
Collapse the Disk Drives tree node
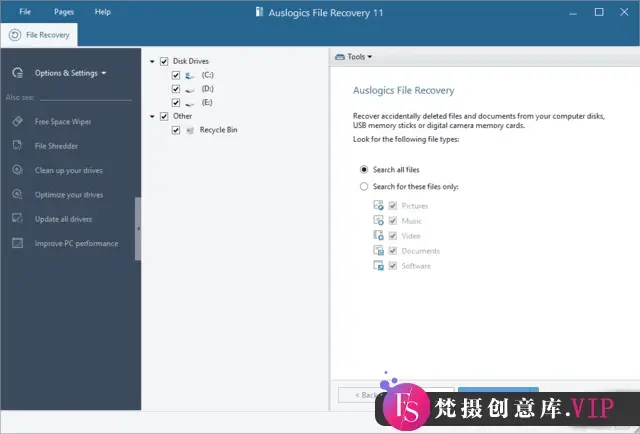point(152,62)
